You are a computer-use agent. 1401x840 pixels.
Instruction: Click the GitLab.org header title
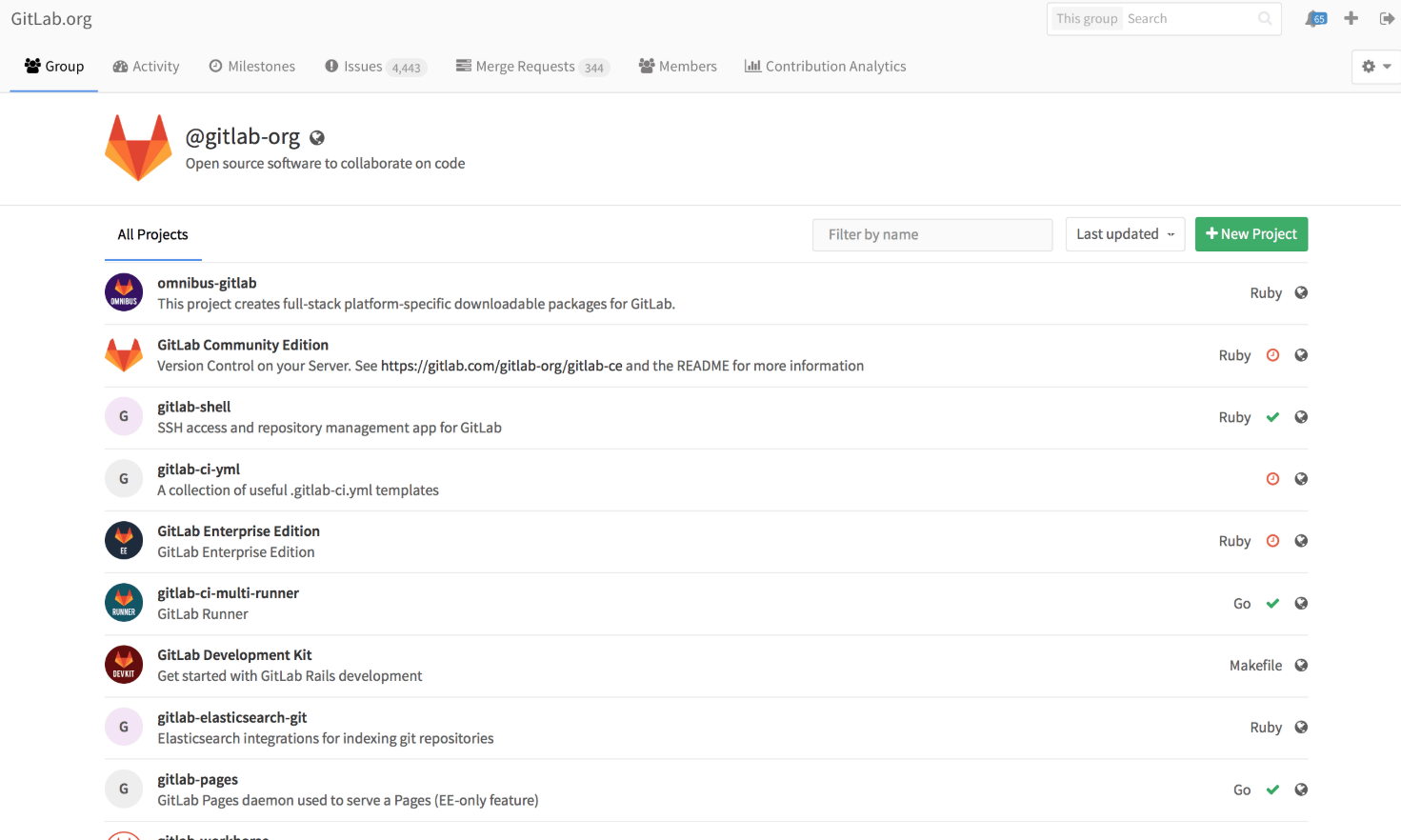51,19
